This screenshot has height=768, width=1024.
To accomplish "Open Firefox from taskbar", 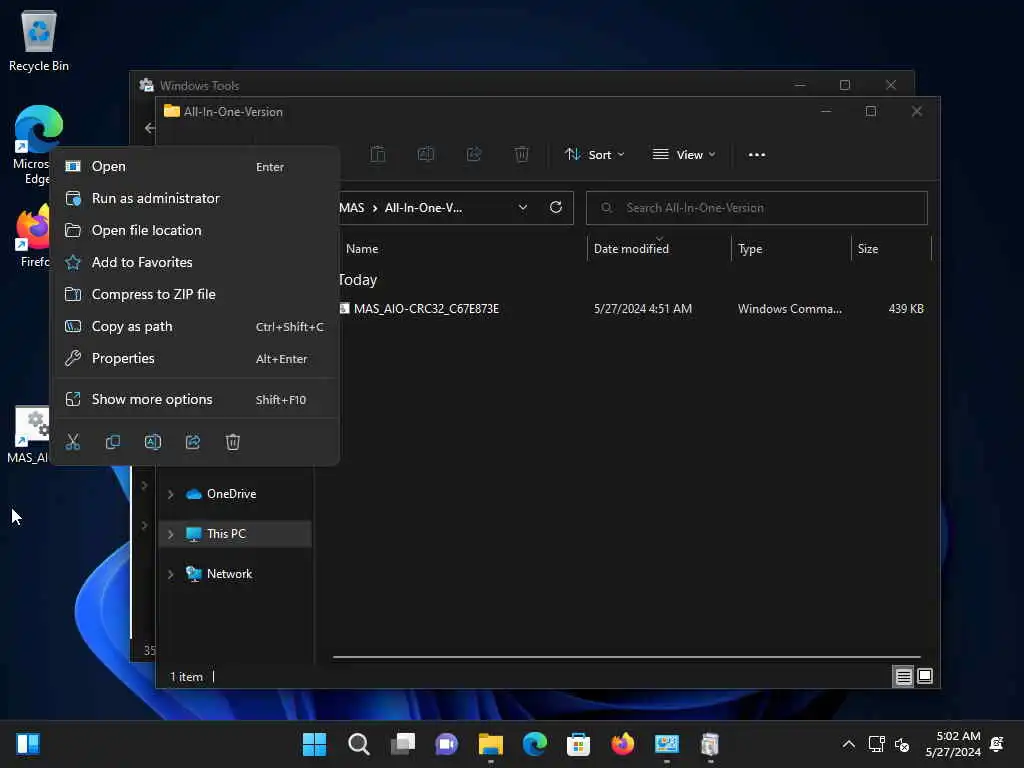I will tap(622, 744).
